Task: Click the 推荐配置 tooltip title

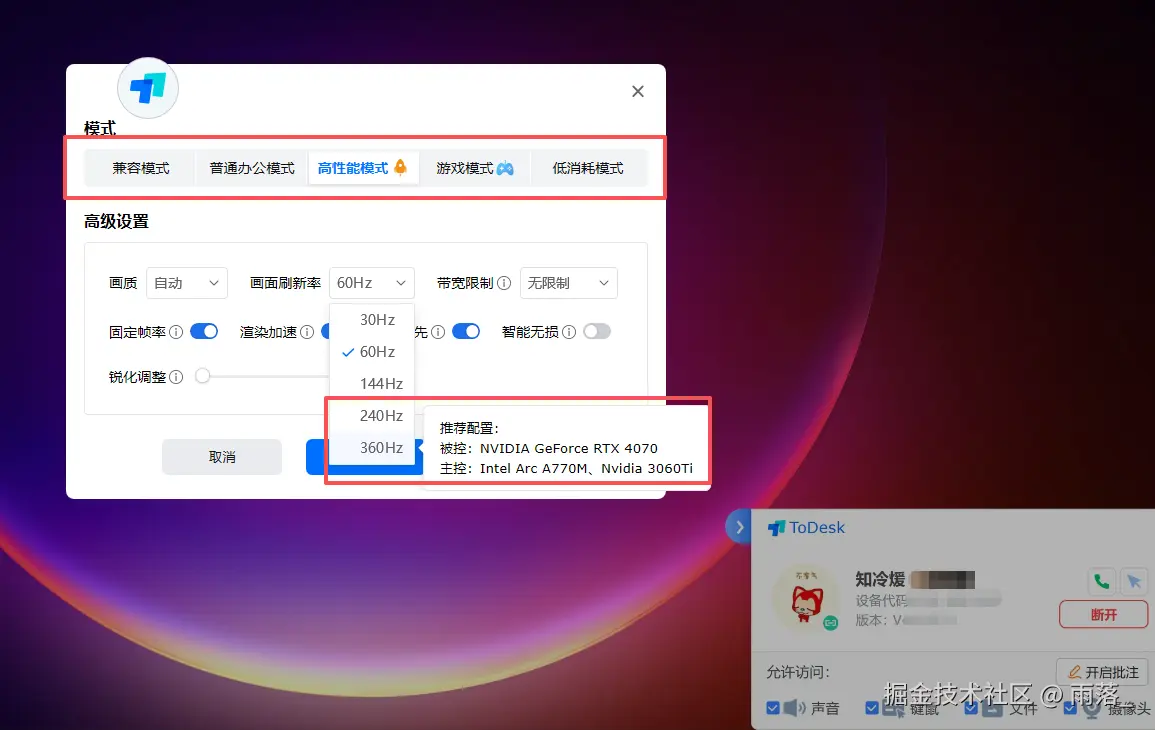Action: tap(469, 428)
